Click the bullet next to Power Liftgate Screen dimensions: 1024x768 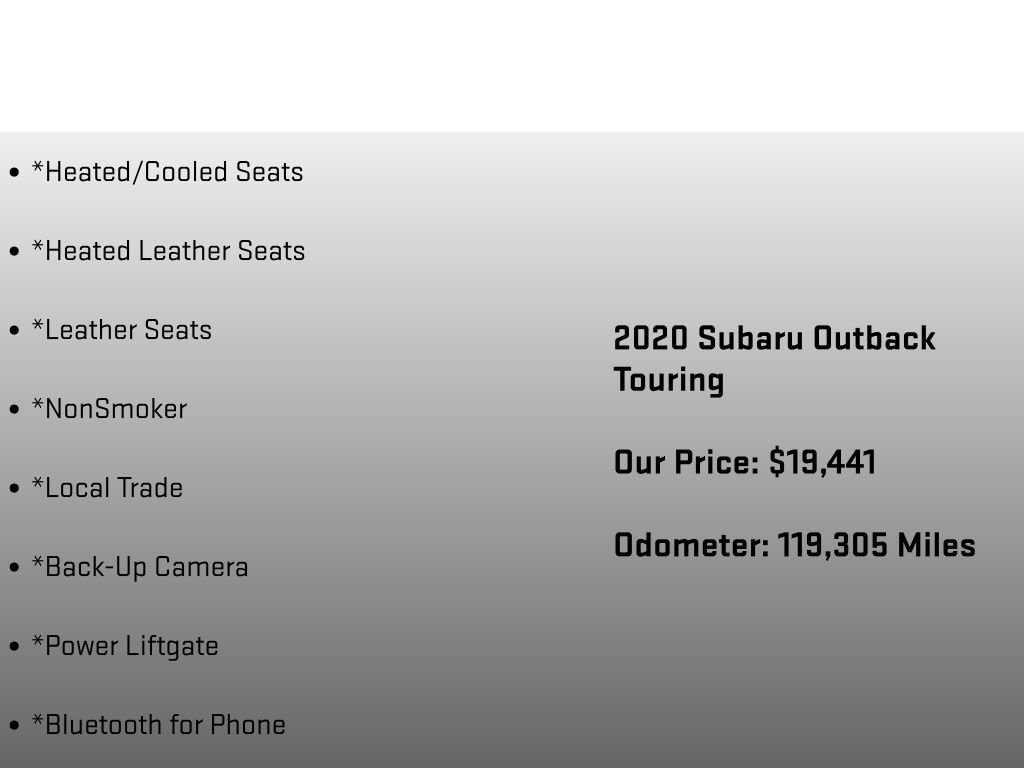(14, 647)
